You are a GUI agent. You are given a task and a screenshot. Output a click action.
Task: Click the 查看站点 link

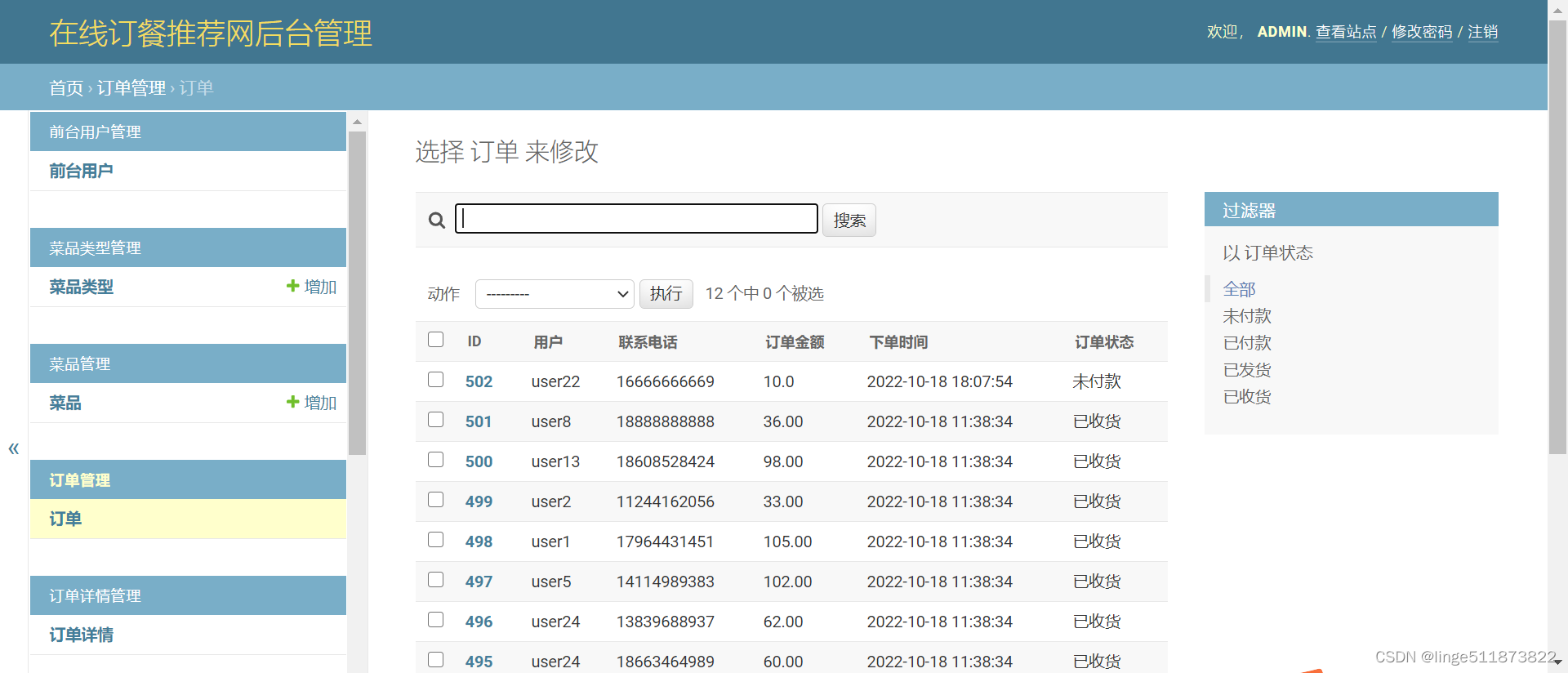(x=1346, y=32)
